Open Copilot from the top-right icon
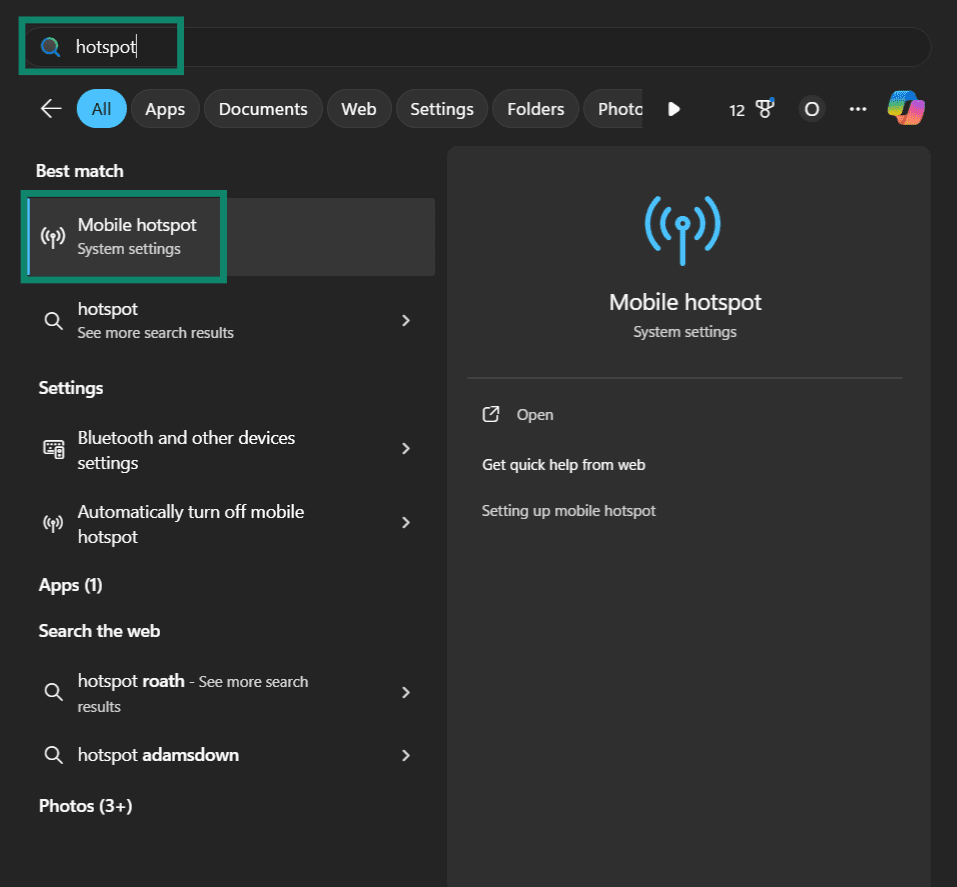 coord(905,107)
